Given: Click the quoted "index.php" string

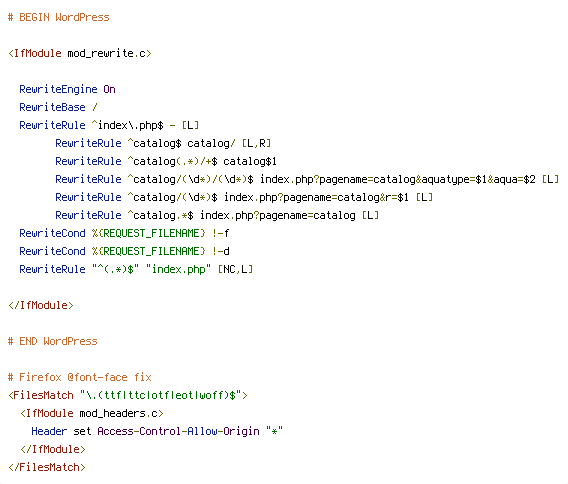Looking at the screenshot, I should [178, 269].
